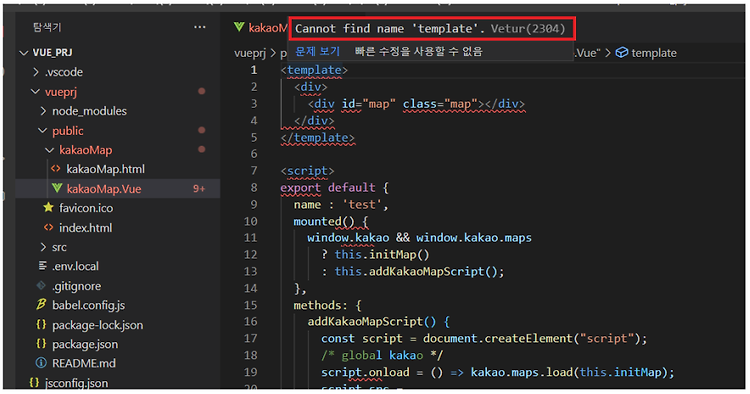Collapse the kakaoMap folder
The width and height of the screenshot is (750, 394).
(50, 150)
